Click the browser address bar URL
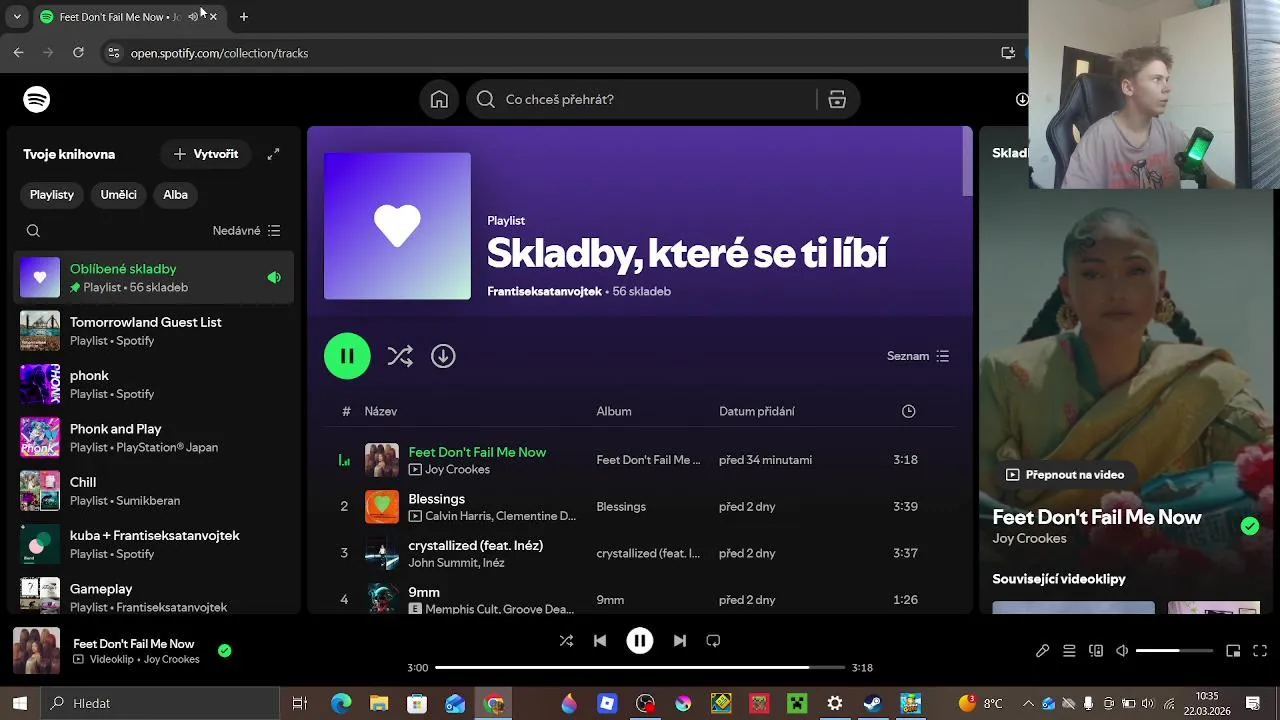Screen dimensions: 1280x720 pos(219,53)
